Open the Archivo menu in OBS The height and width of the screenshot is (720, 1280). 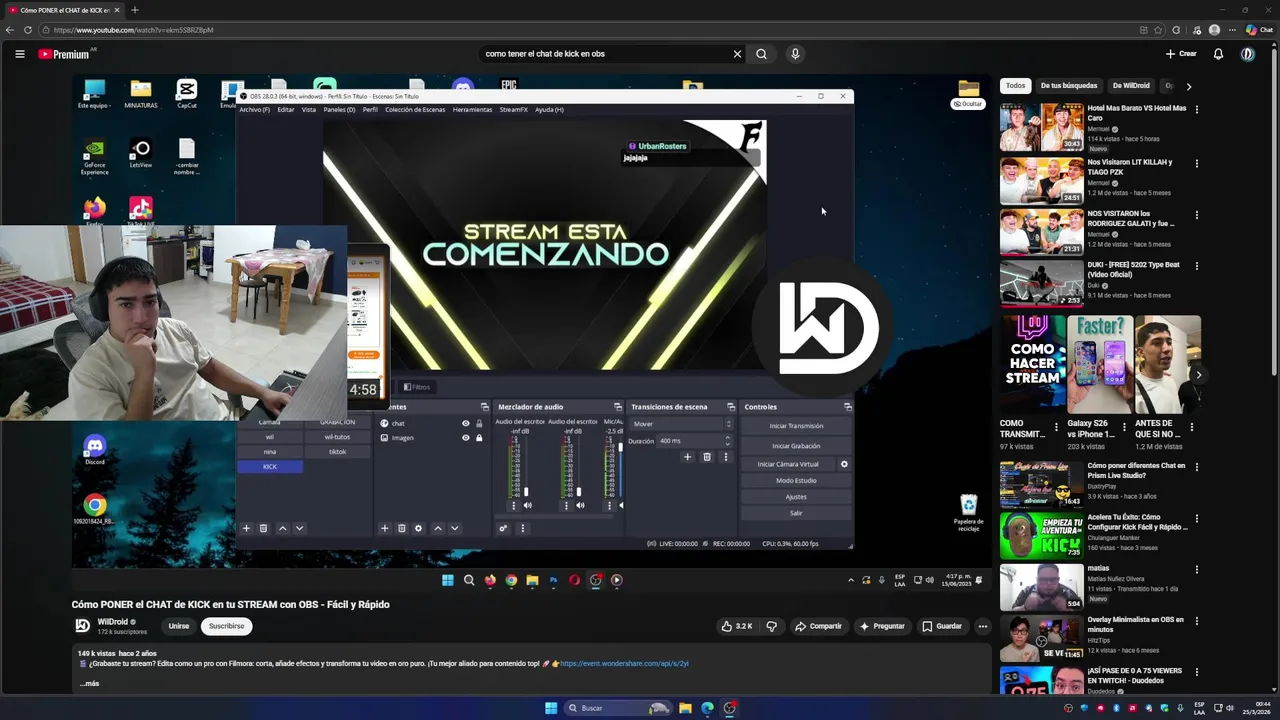point(254,110)
